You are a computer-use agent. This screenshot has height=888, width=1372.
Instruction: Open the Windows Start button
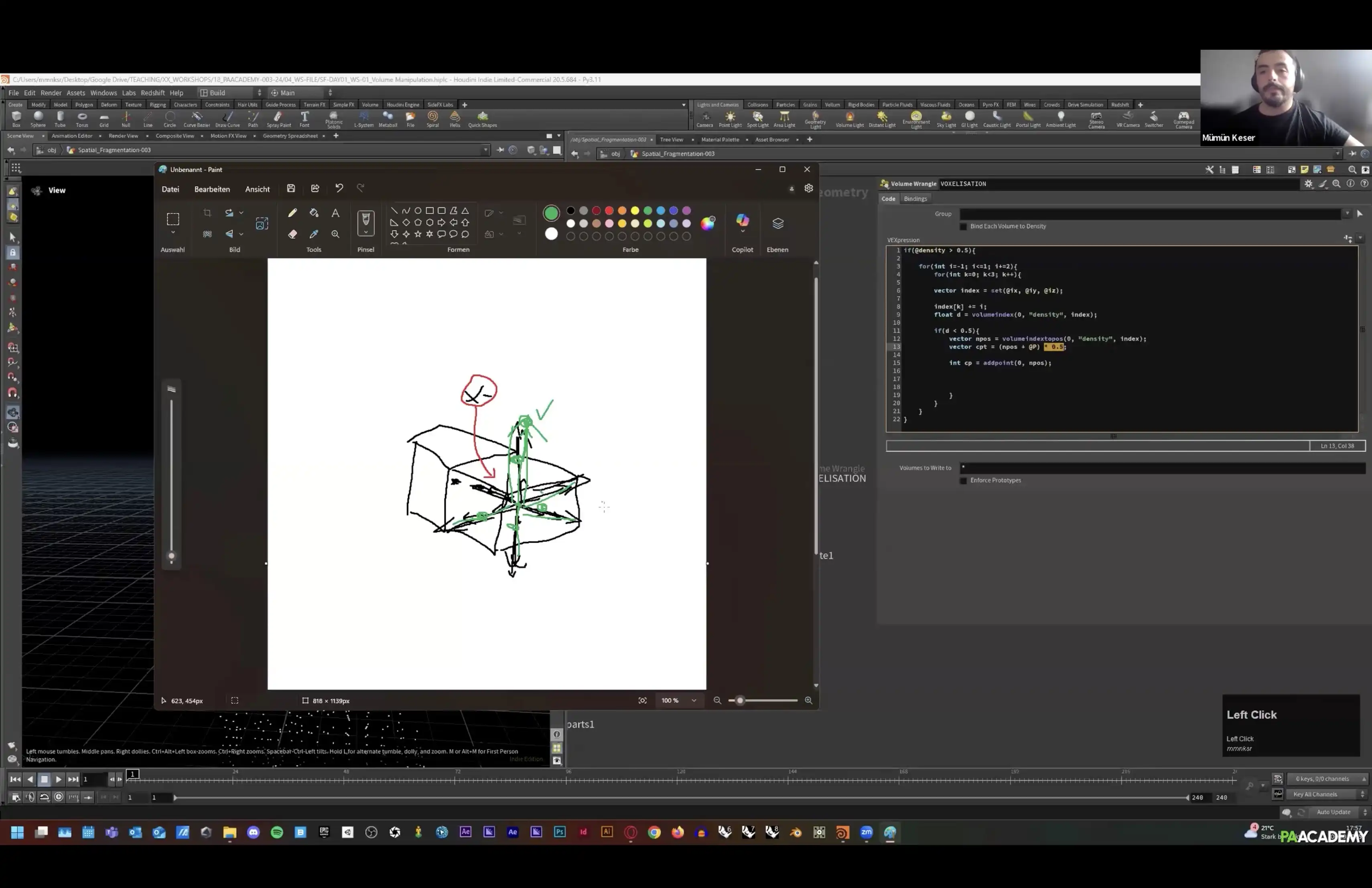pos(17,833)
